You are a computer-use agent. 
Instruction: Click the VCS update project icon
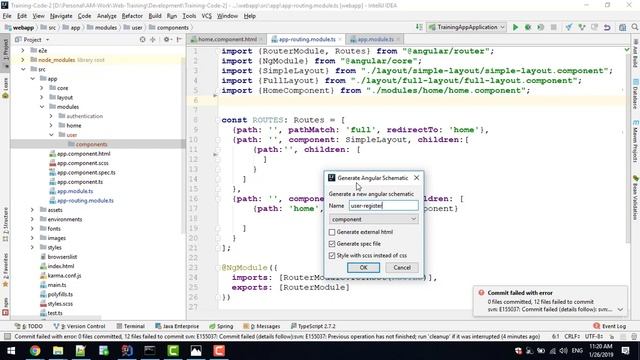tap(569, 27)
